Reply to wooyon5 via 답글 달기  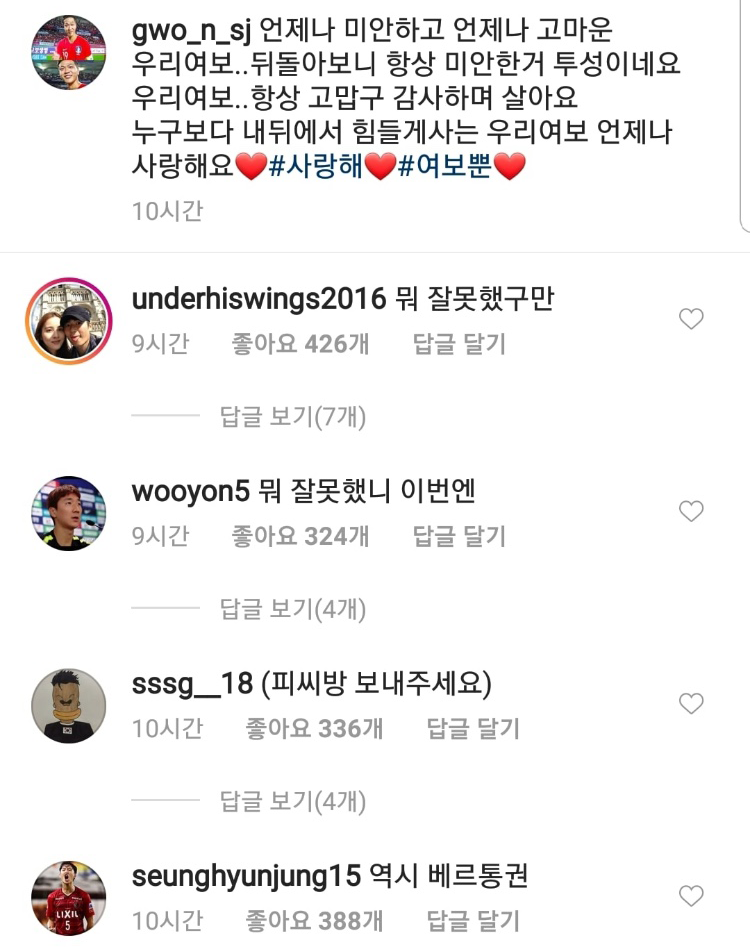[459, 536]
